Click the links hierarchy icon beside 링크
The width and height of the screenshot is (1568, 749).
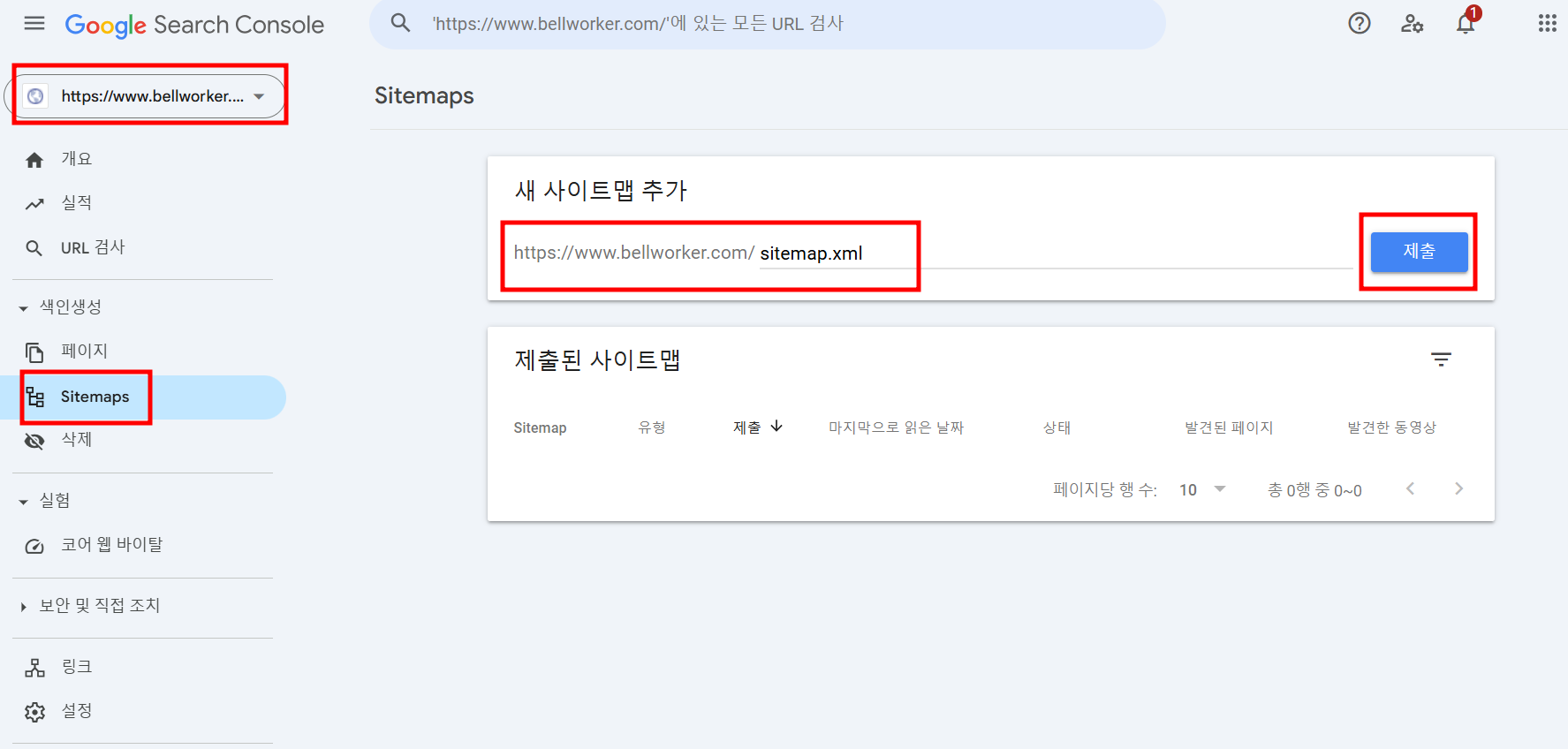coord(34,668)
